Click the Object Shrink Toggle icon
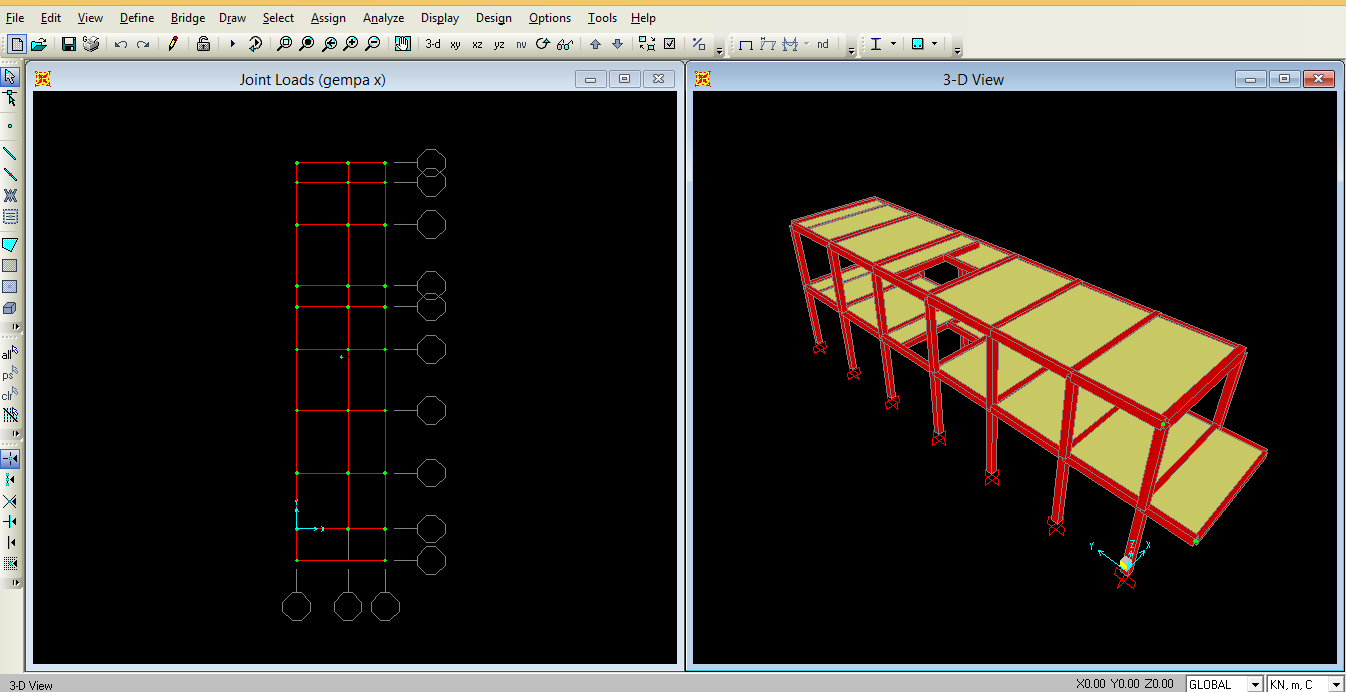This screenshot has width=1346, height=692. coord(647,44)
